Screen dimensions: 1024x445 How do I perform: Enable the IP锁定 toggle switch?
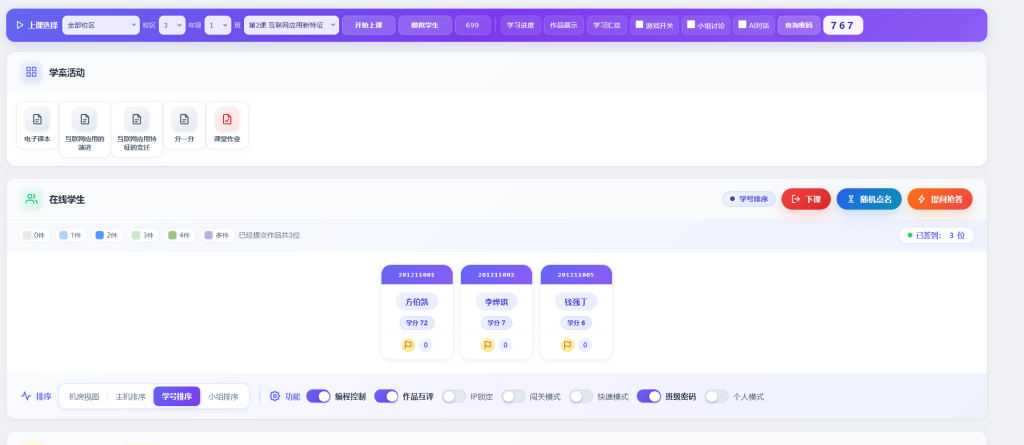coord(454,396)
